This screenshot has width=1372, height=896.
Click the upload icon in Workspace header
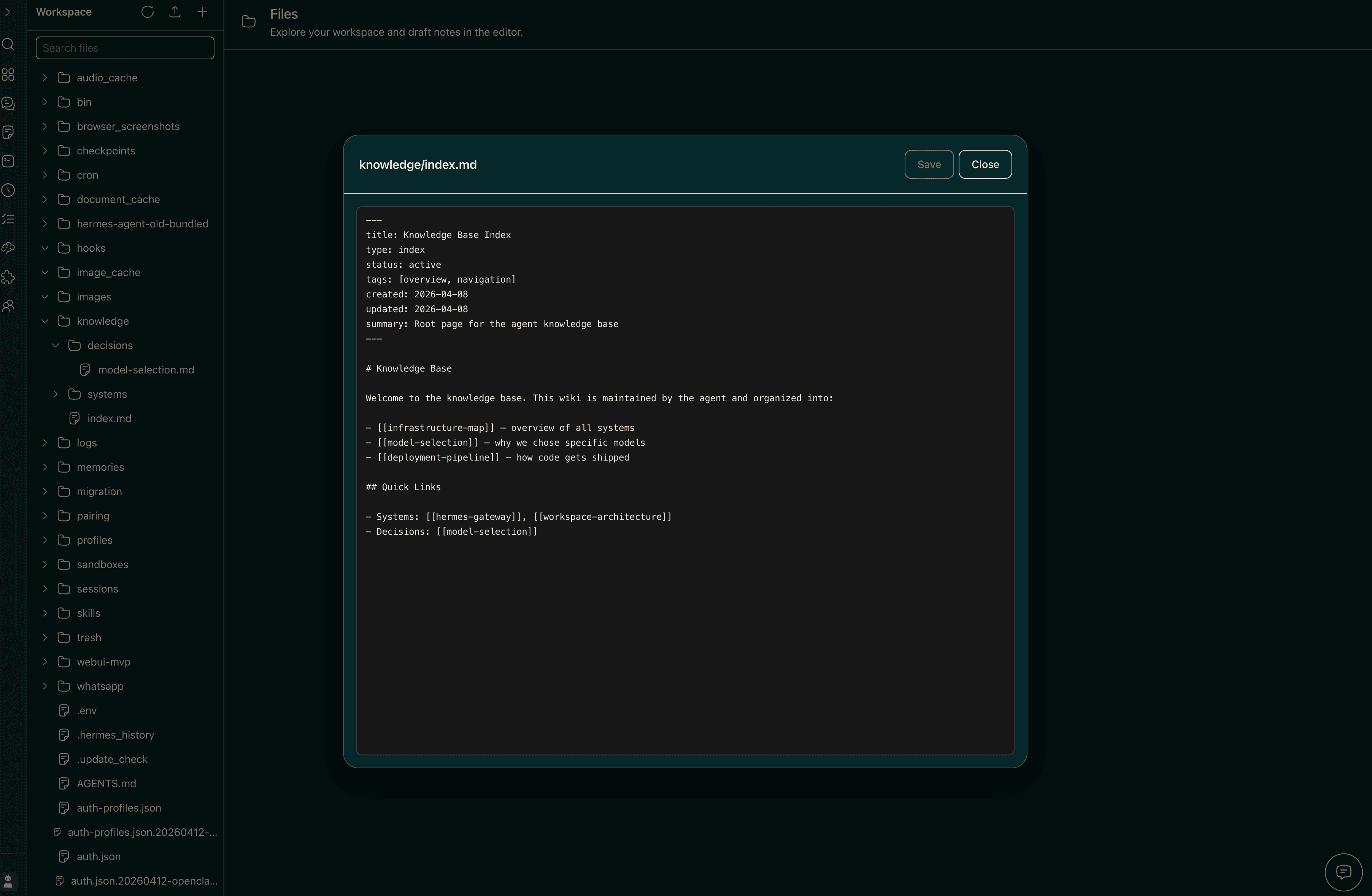[x=175, y=12]
